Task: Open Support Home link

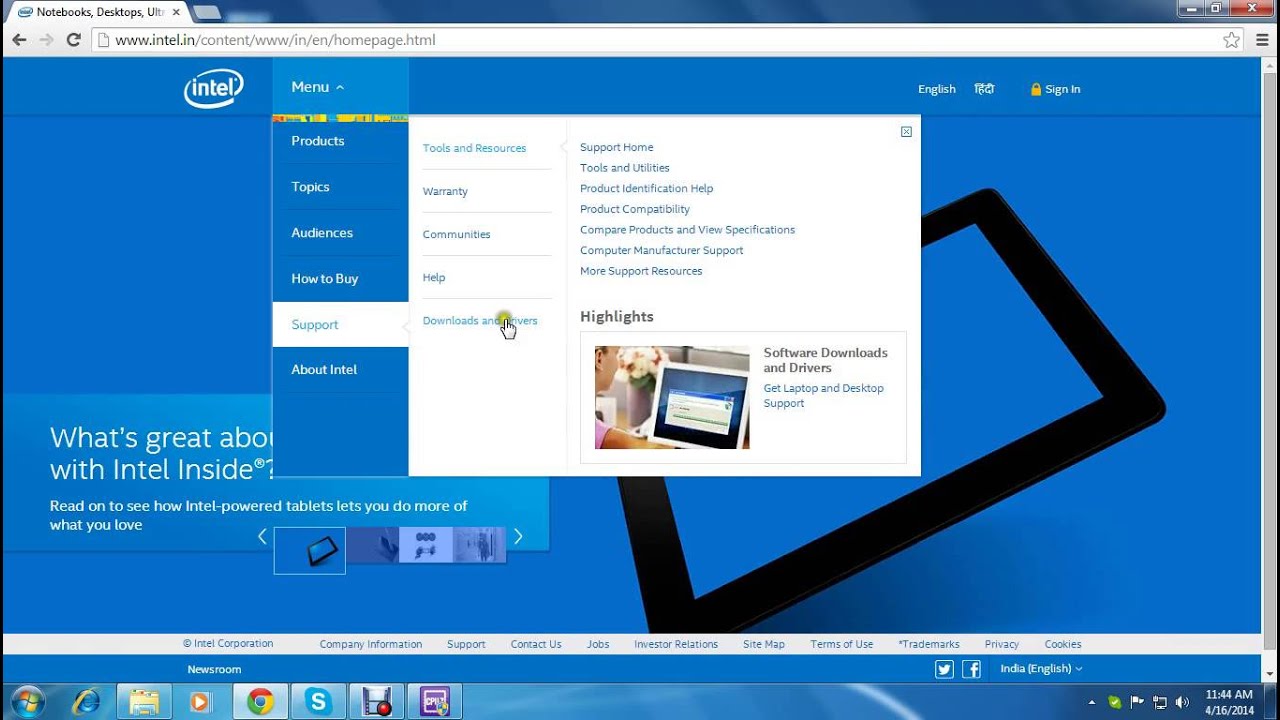Action: (616, 147)
